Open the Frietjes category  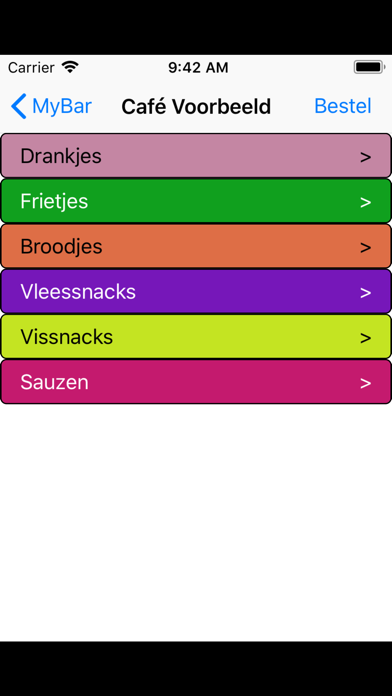point(196,201)
